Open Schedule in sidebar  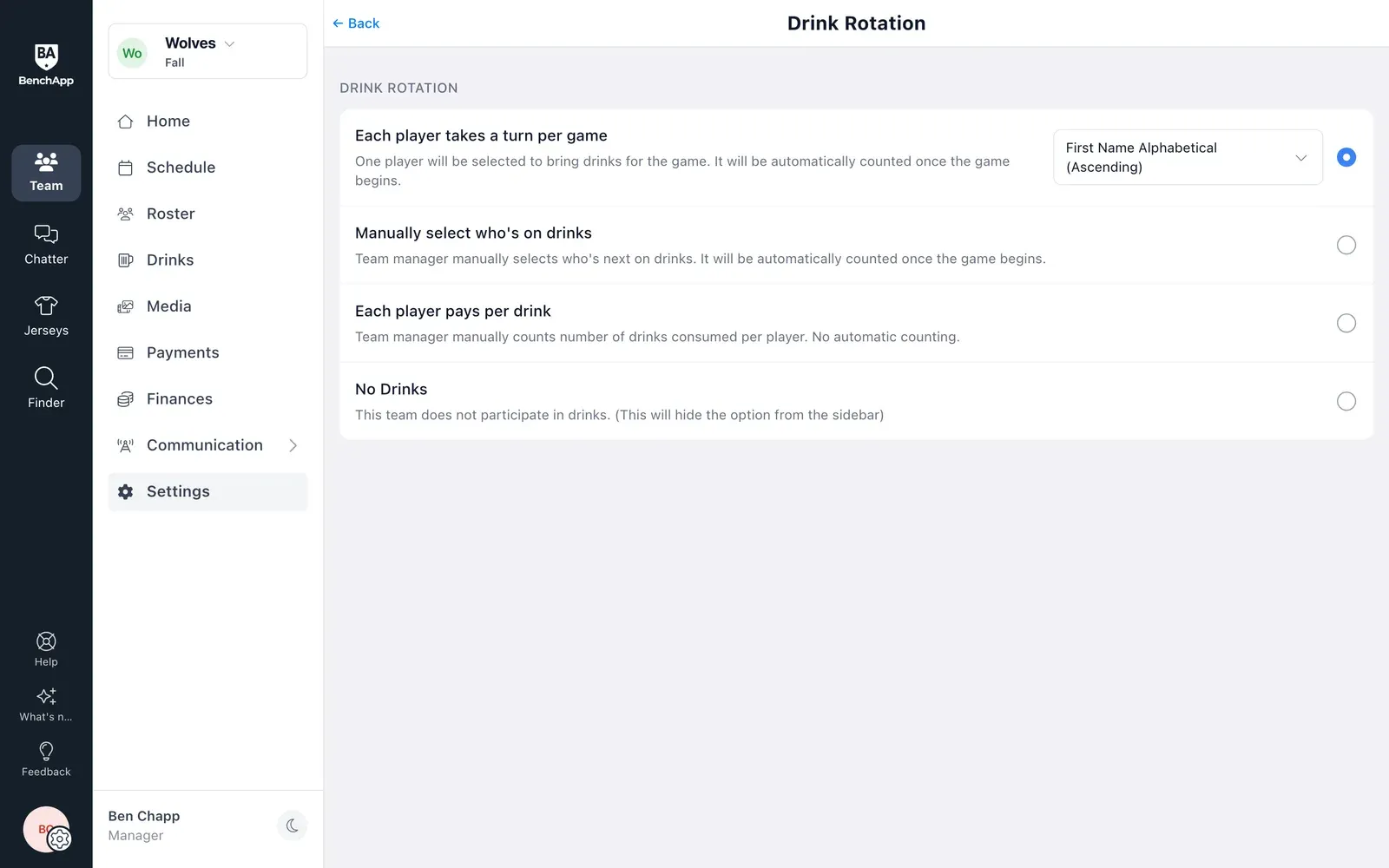tap(207, 168)
